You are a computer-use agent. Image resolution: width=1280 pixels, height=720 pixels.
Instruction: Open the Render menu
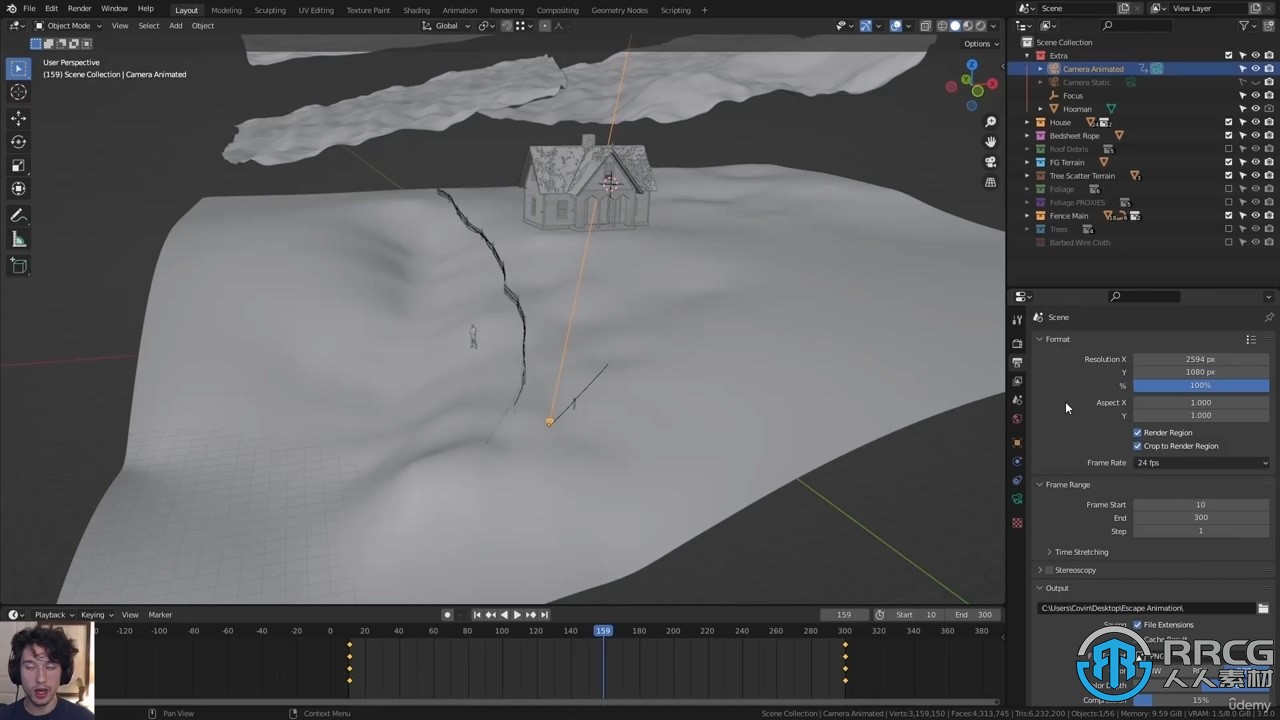point(79,9)
